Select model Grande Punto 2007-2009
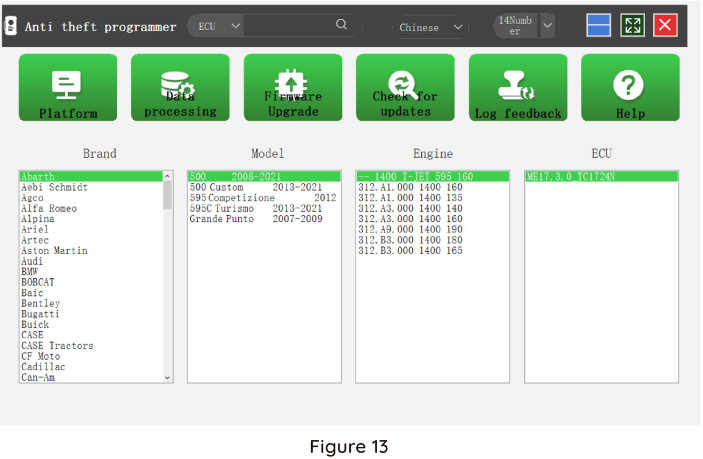This screenshot has width=703, height=459. click(264, 219)
